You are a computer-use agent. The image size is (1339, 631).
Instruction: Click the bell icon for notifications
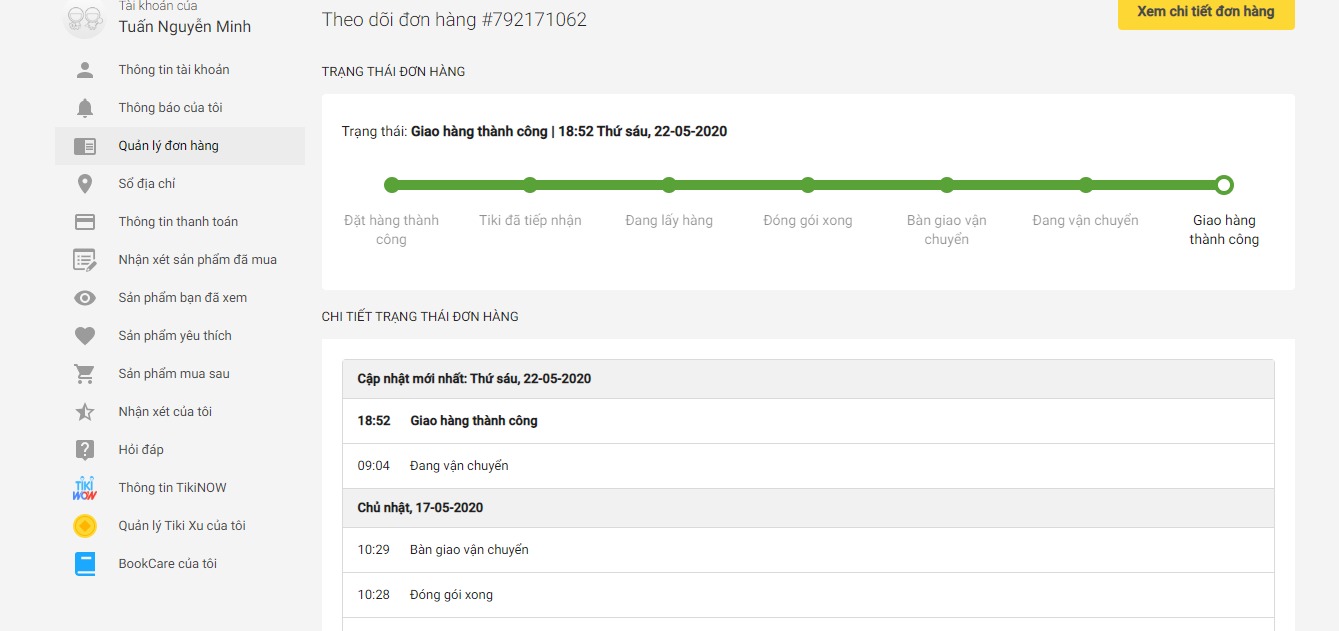click(x=85, y=108)
